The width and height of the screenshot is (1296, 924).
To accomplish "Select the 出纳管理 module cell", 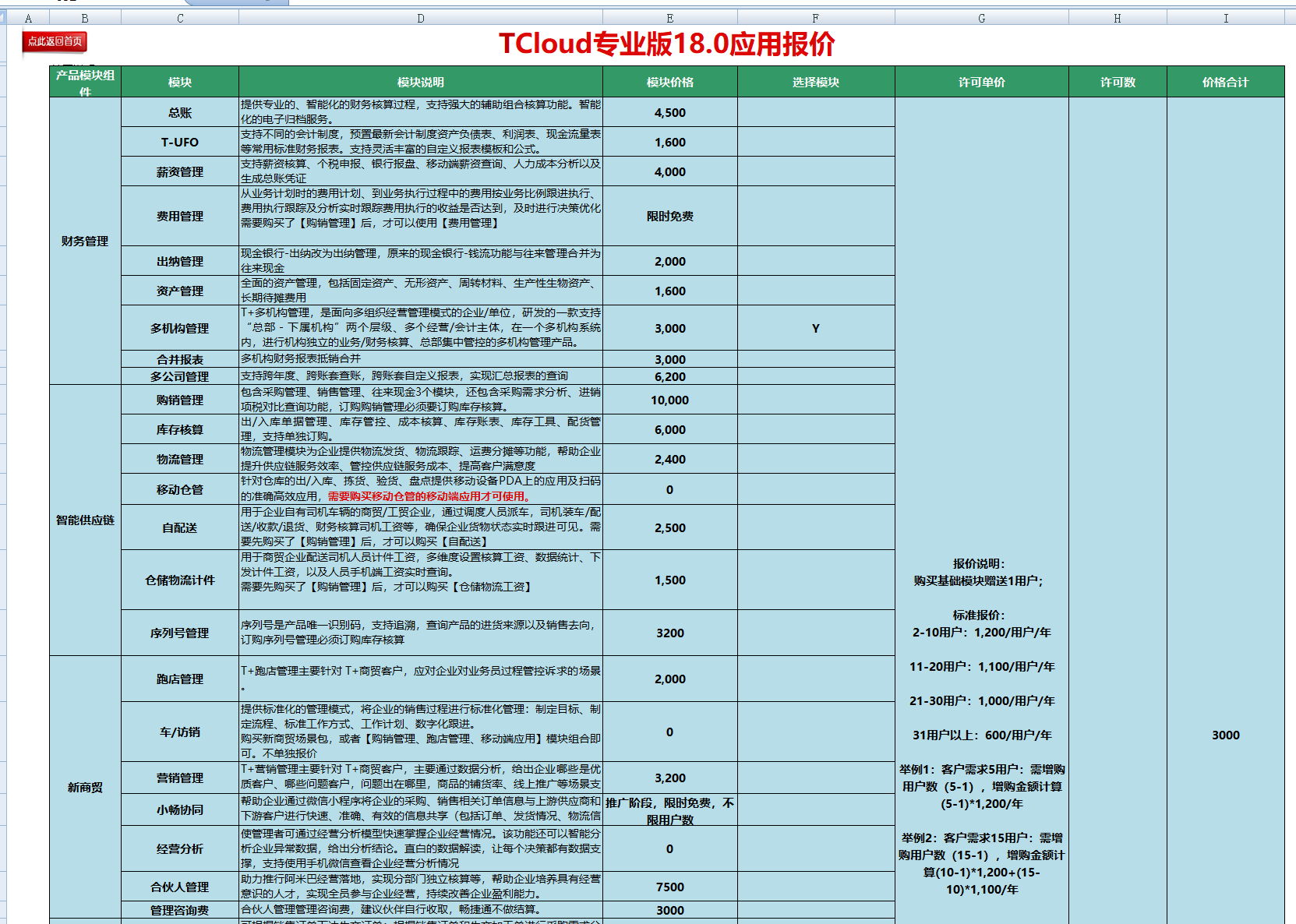I will (180, 261).
